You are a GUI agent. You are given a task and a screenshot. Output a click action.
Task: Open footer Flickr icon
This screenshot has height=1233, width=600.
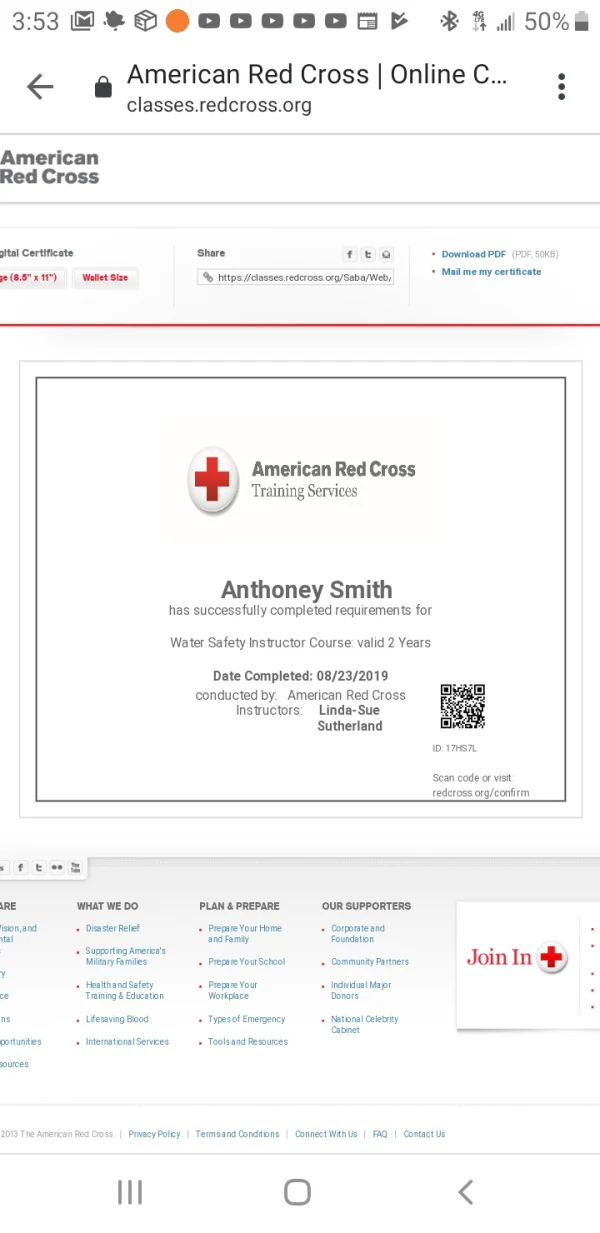coord(56,868)
